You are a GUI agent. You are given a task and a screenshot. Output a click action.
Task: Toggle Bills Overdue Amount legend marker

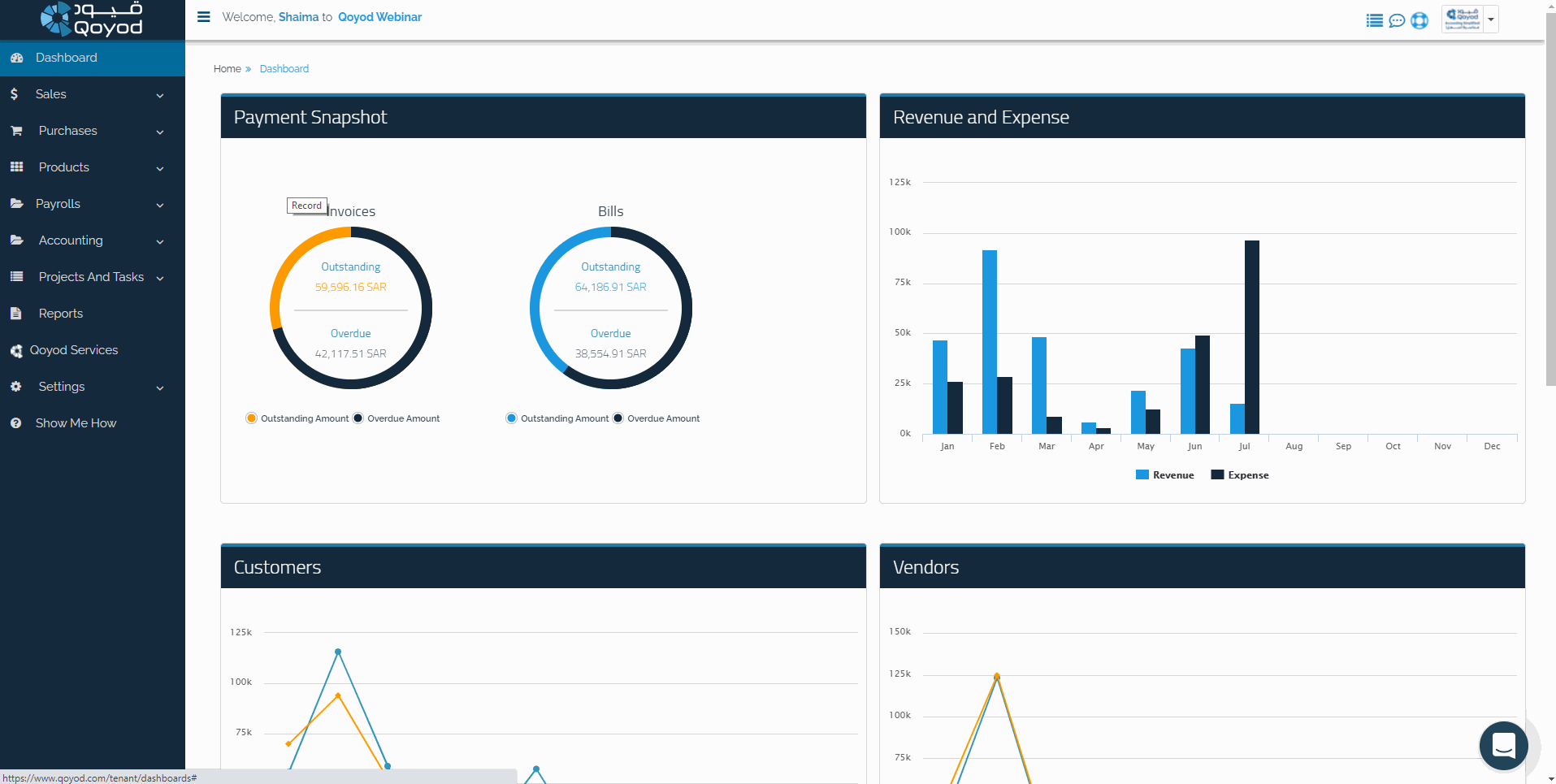point(618,418)
